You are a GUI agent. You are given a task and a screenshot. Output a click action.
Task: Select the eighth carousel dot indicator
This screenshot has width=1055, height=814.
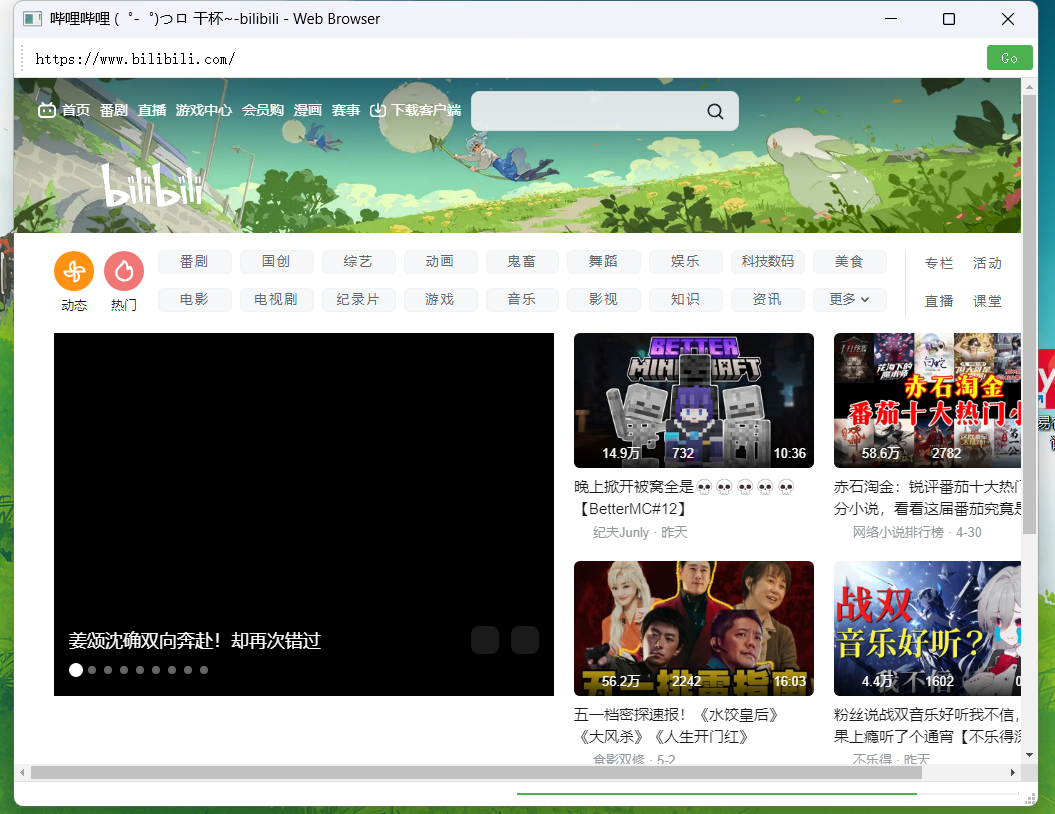(x=188, y=670)
